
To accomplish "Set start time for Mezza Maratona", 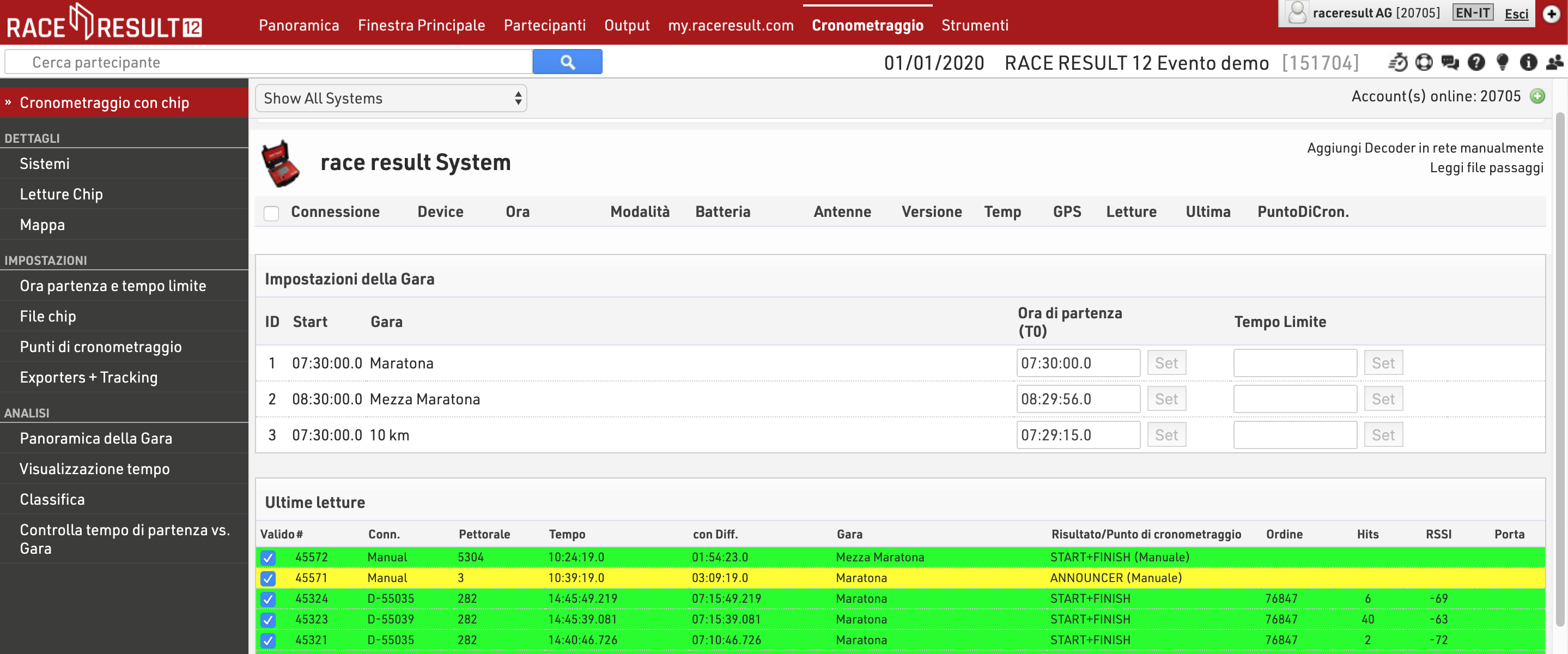I will tap(1166, 399).
